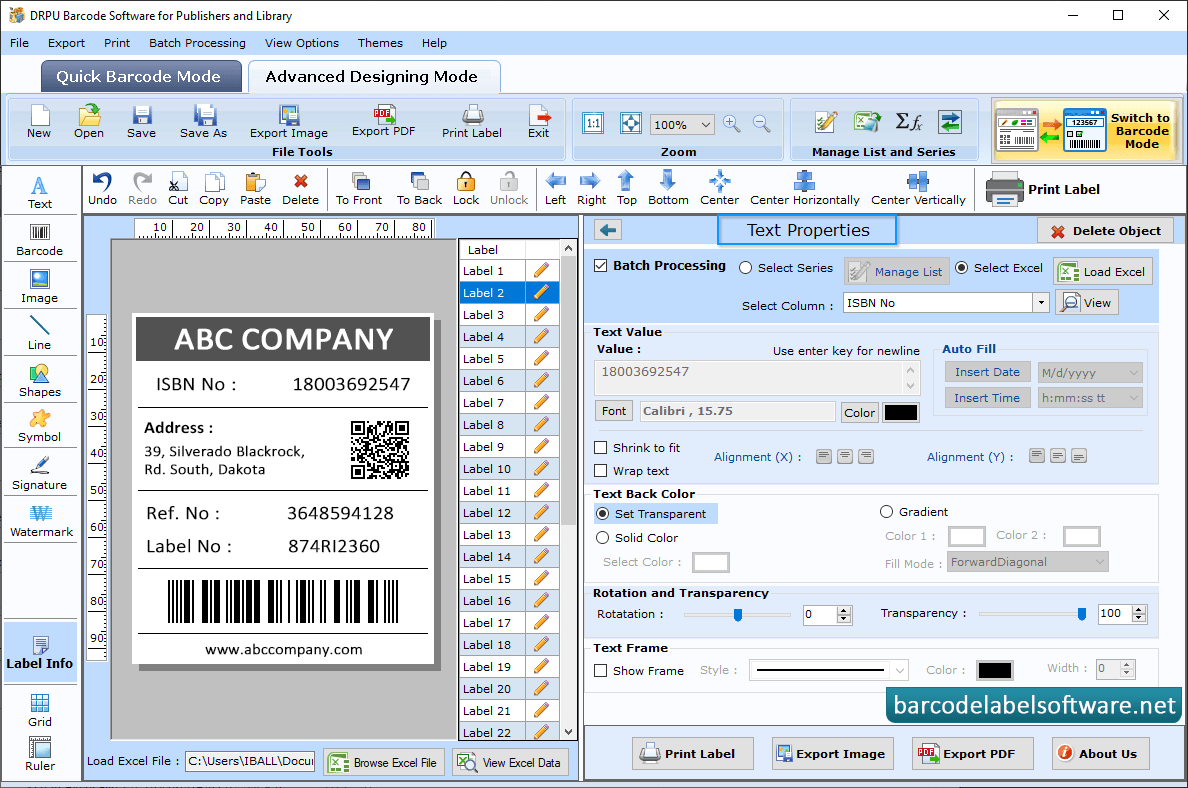Open the Font chooser button
1188x788 pixels.
click(614, 411)
